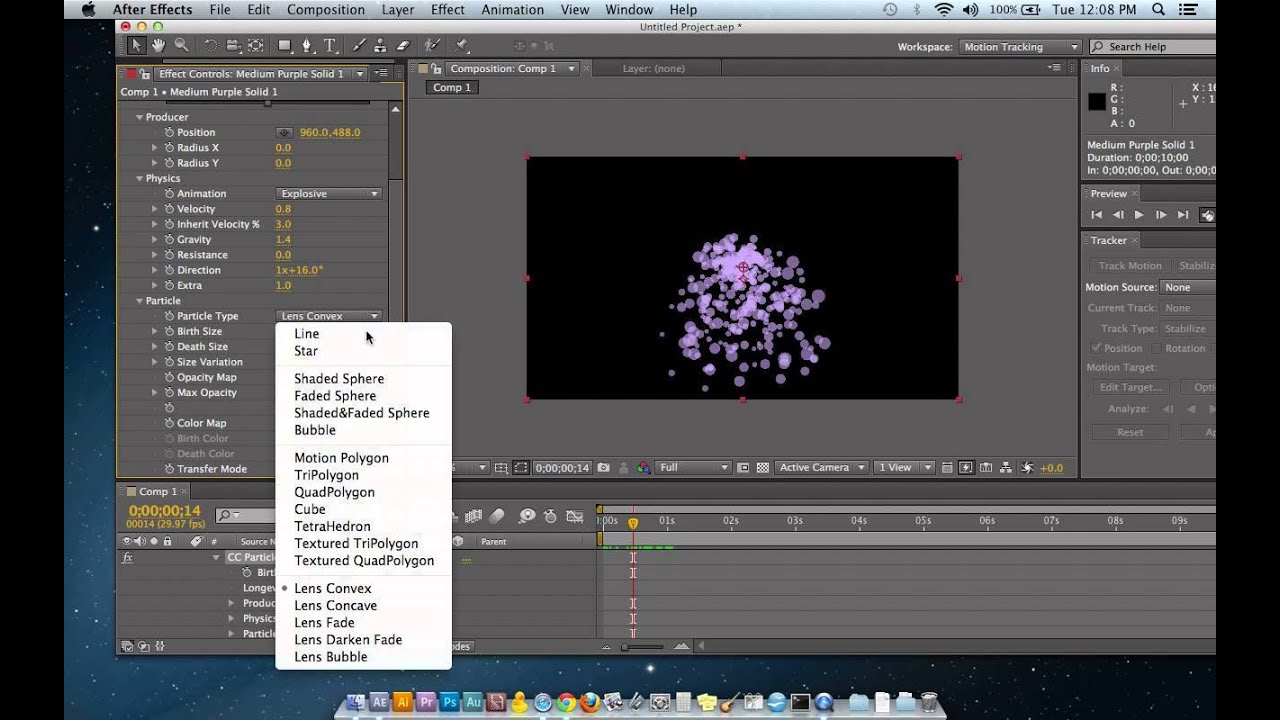Toggle the Velocity stopwatch
The width and height of the screenshot is (1280, 720).
coord(169,210)
